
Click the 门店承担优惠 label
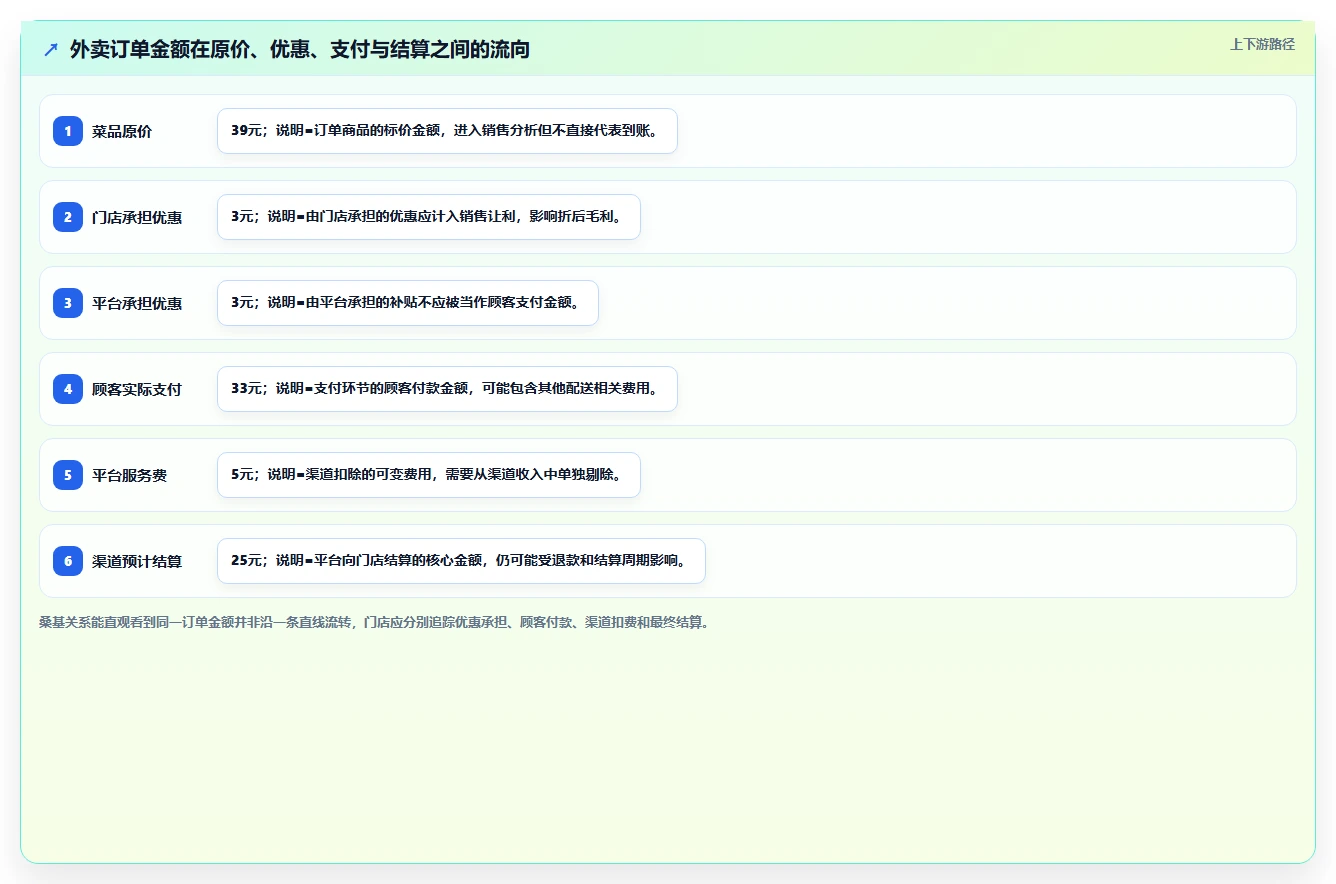tap(137, 217)
